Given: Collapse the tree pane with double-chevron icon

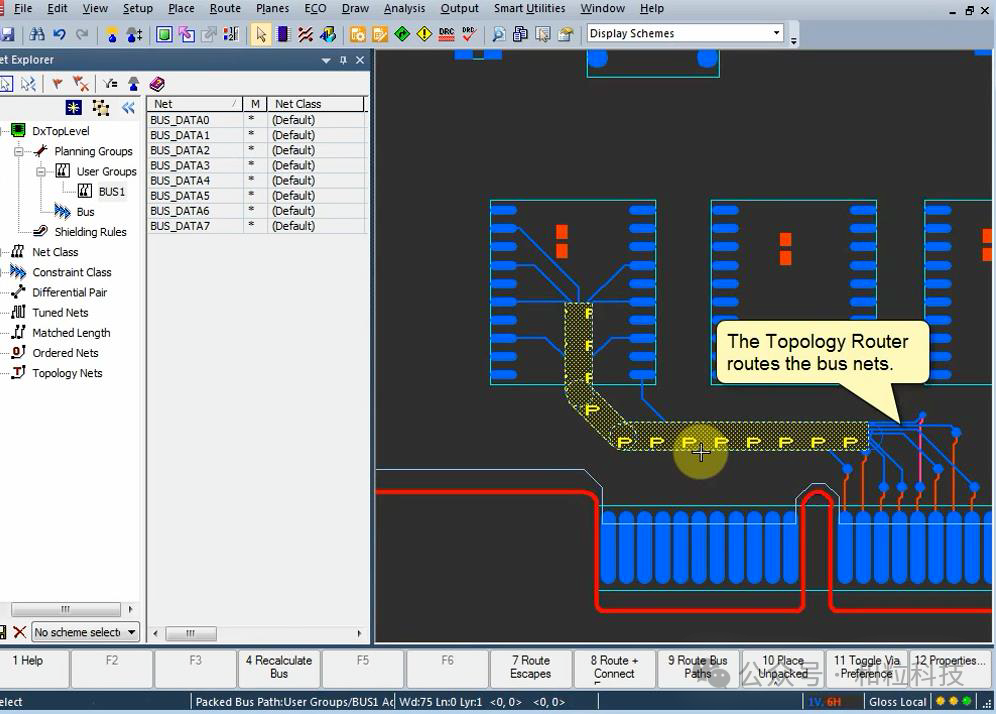Looking at the screenshot, I should pyautogui.click(x=128, y=108).
